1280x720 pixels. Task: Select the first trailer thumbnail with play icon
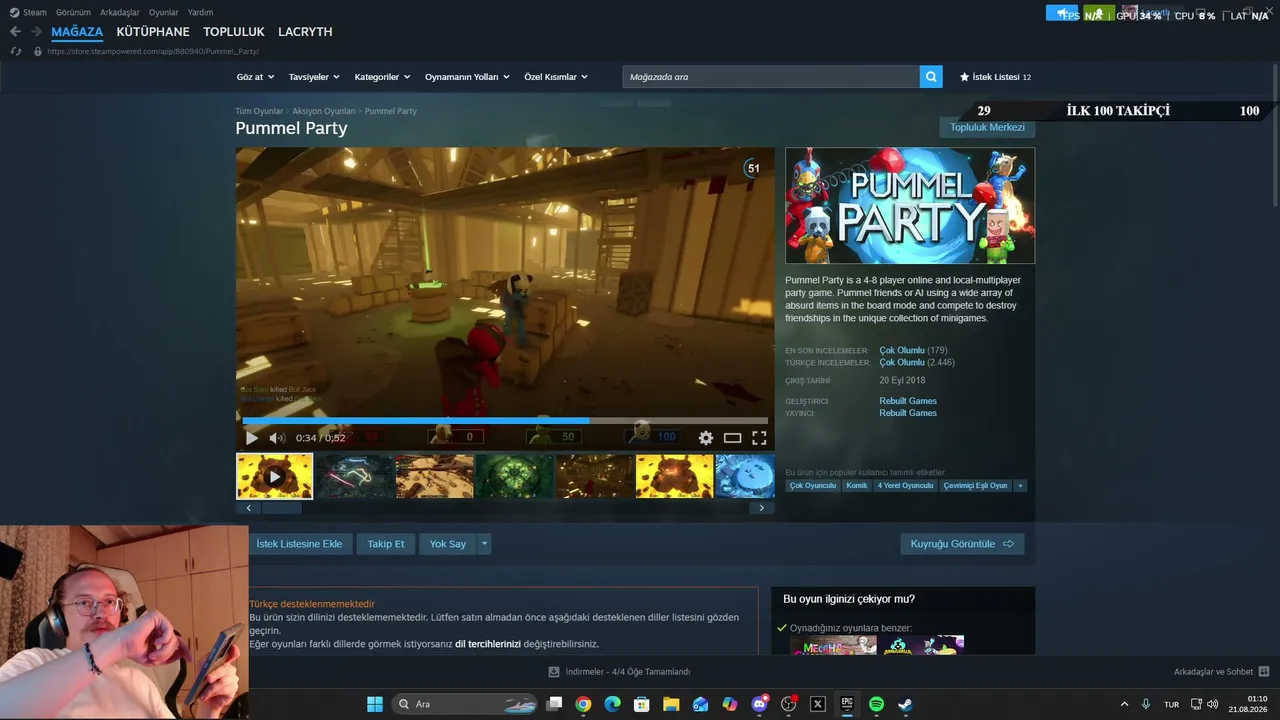(274, 476)
